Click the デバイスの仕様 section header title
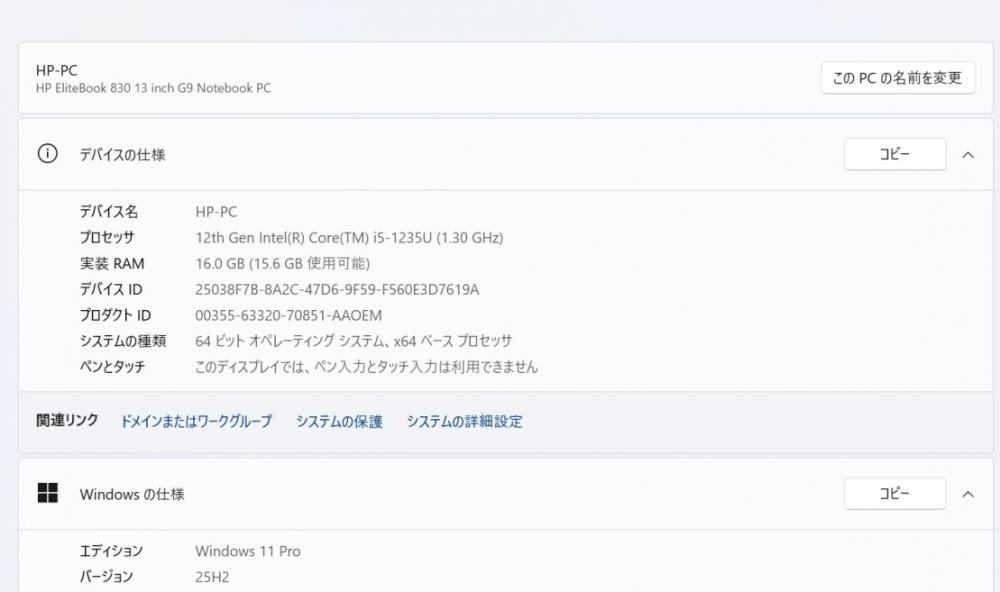This screenshot has height=592, width=1000. click(x=122, y=154)
